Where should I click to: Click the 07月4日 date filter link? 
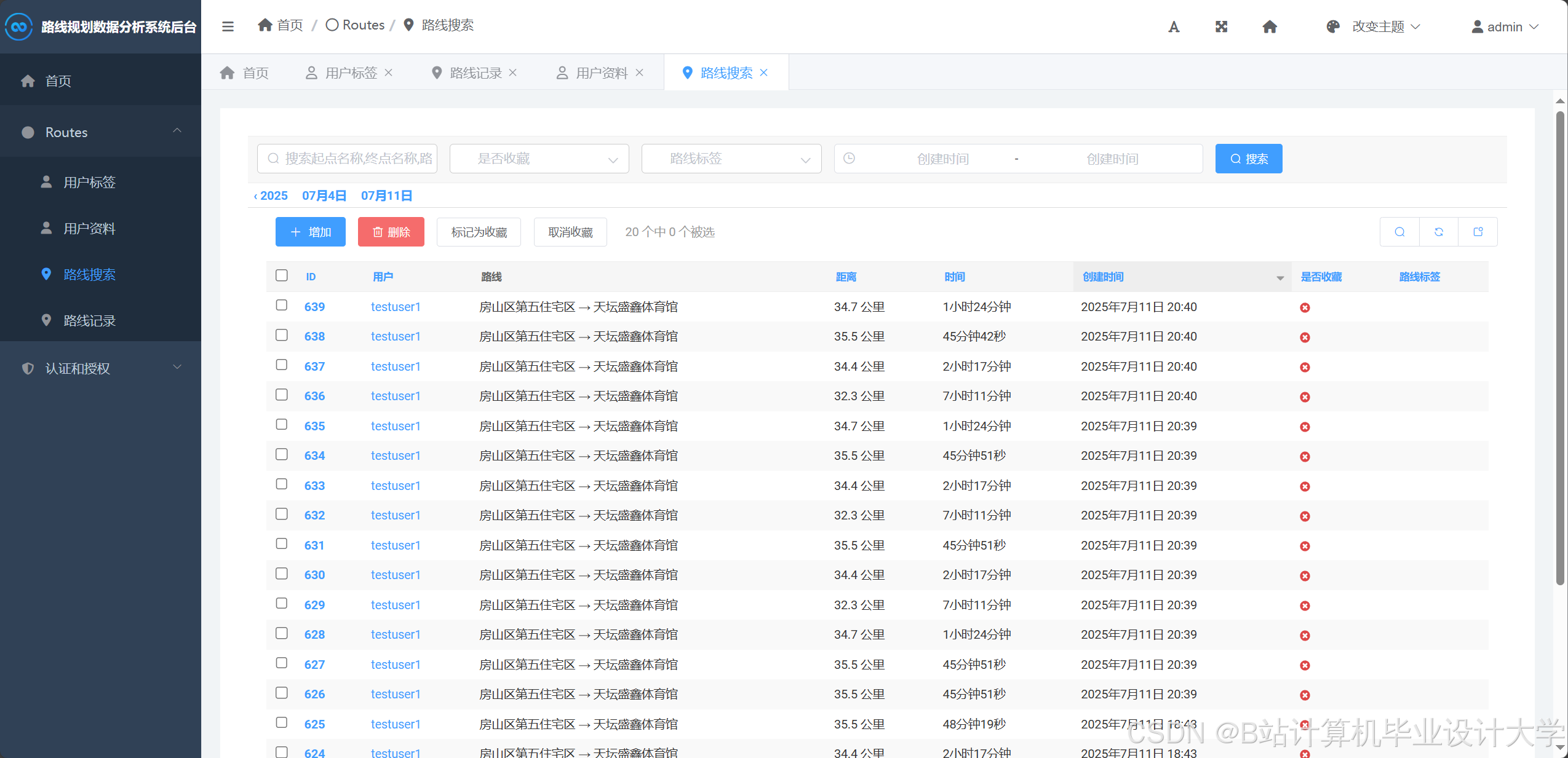324,195
